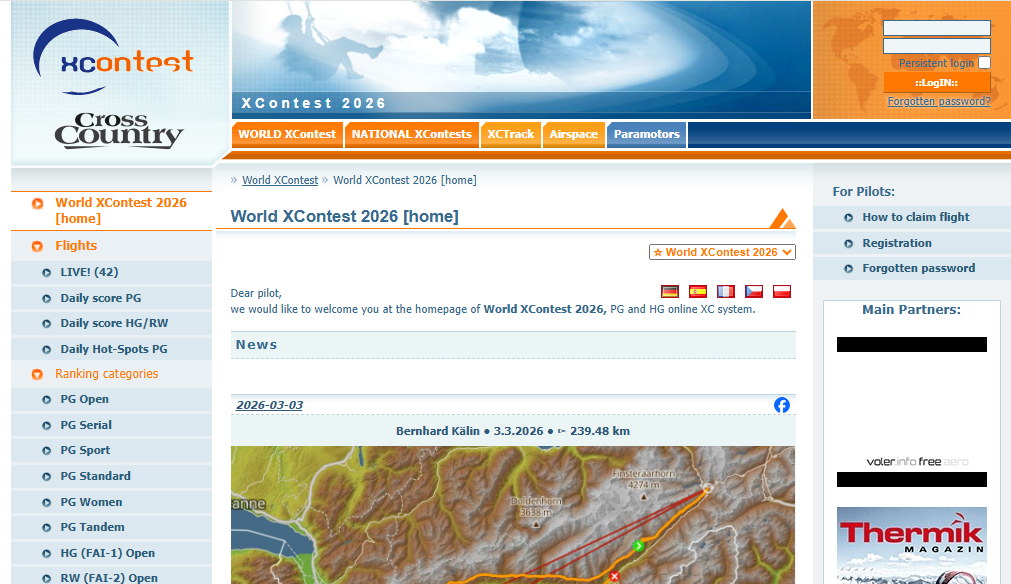Open PG Women ranking

click(x=112, y=501)
